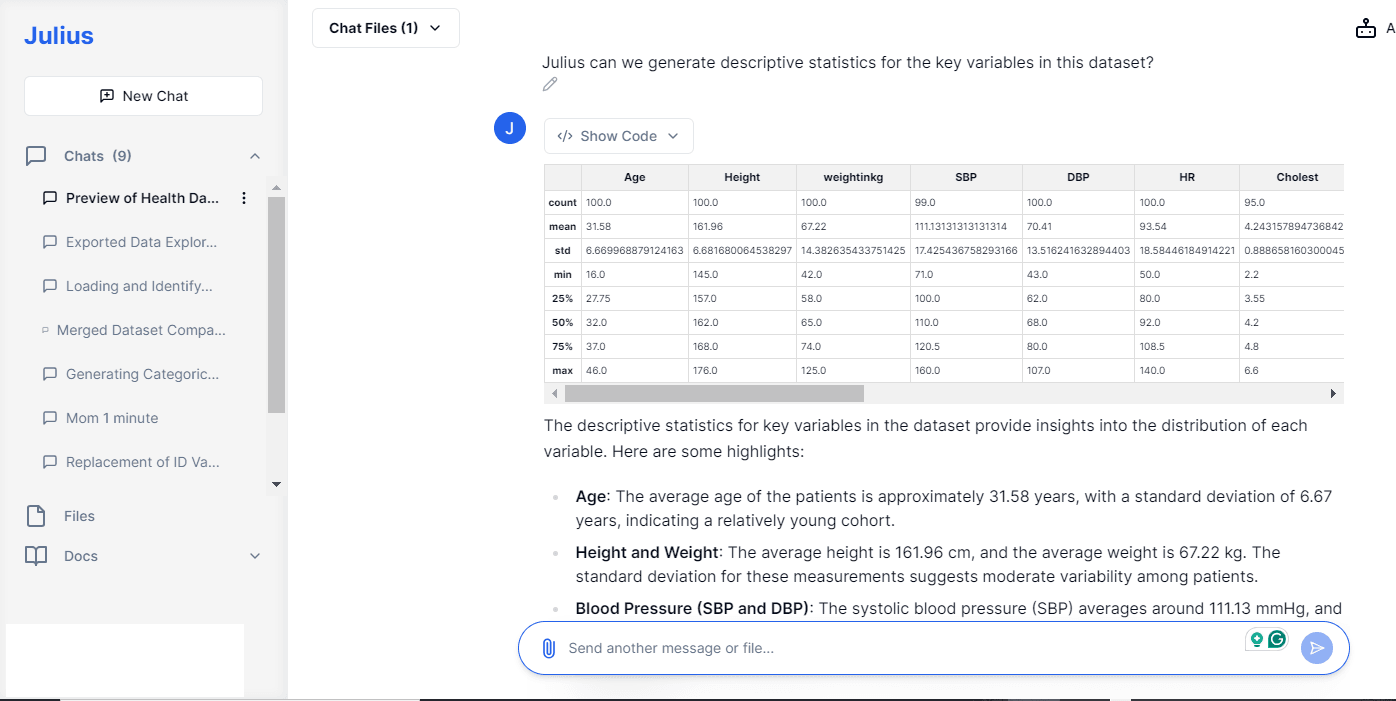1396x701 pixels.
Task: Open Preview of Health Da... chat
Action: (142, 198)
